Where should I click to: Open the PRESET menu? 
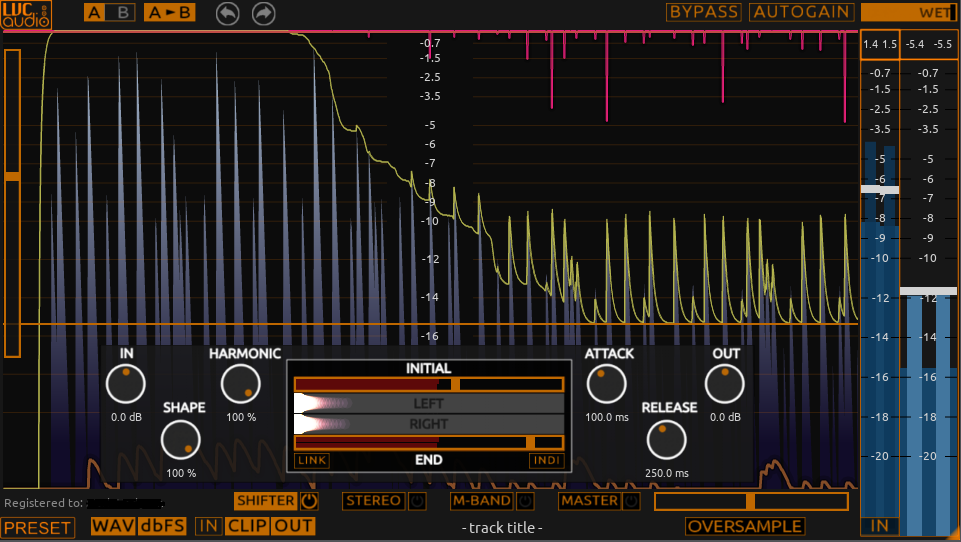pyautogui.click(x=37, y=528)
